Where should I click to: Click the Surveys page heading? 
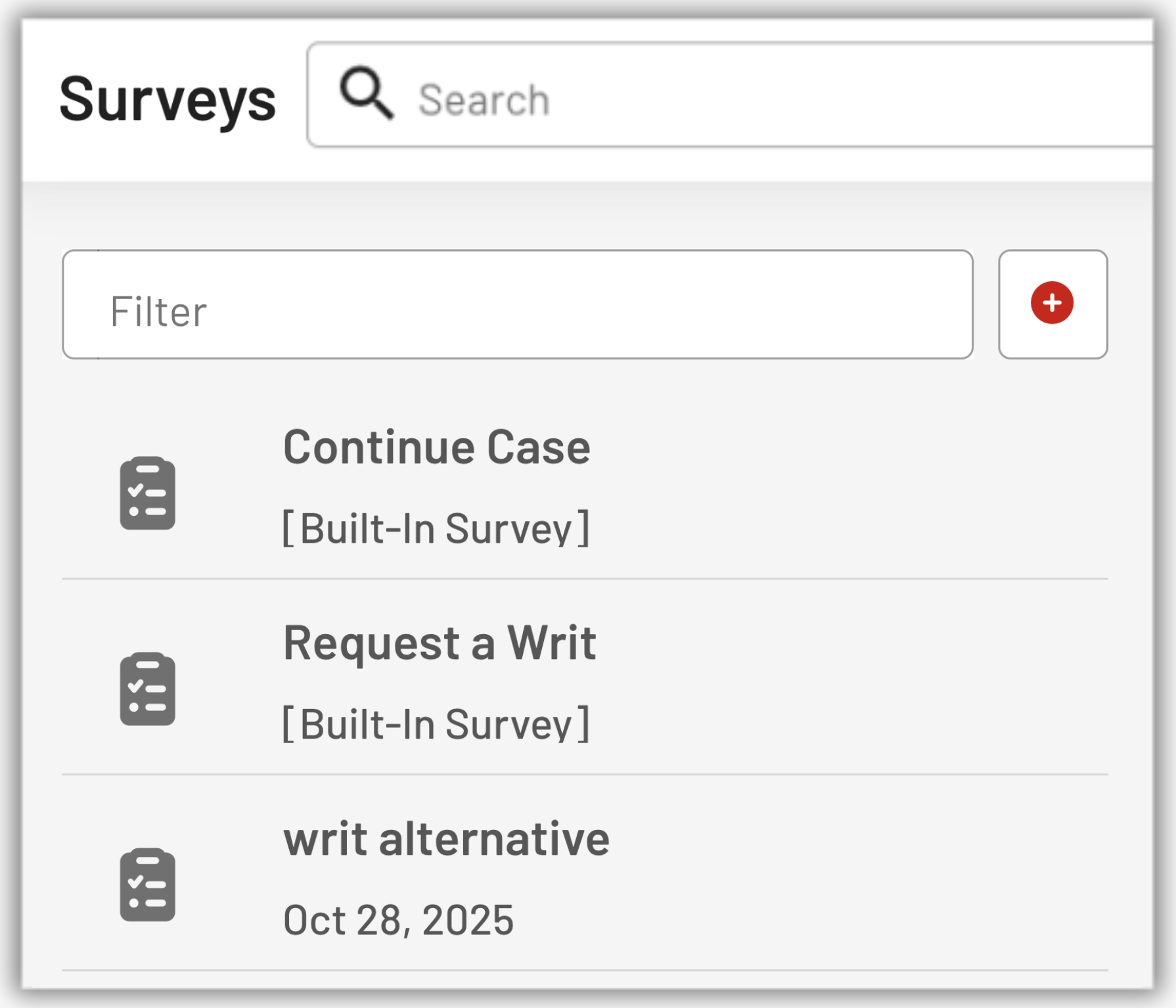(168, 100)
